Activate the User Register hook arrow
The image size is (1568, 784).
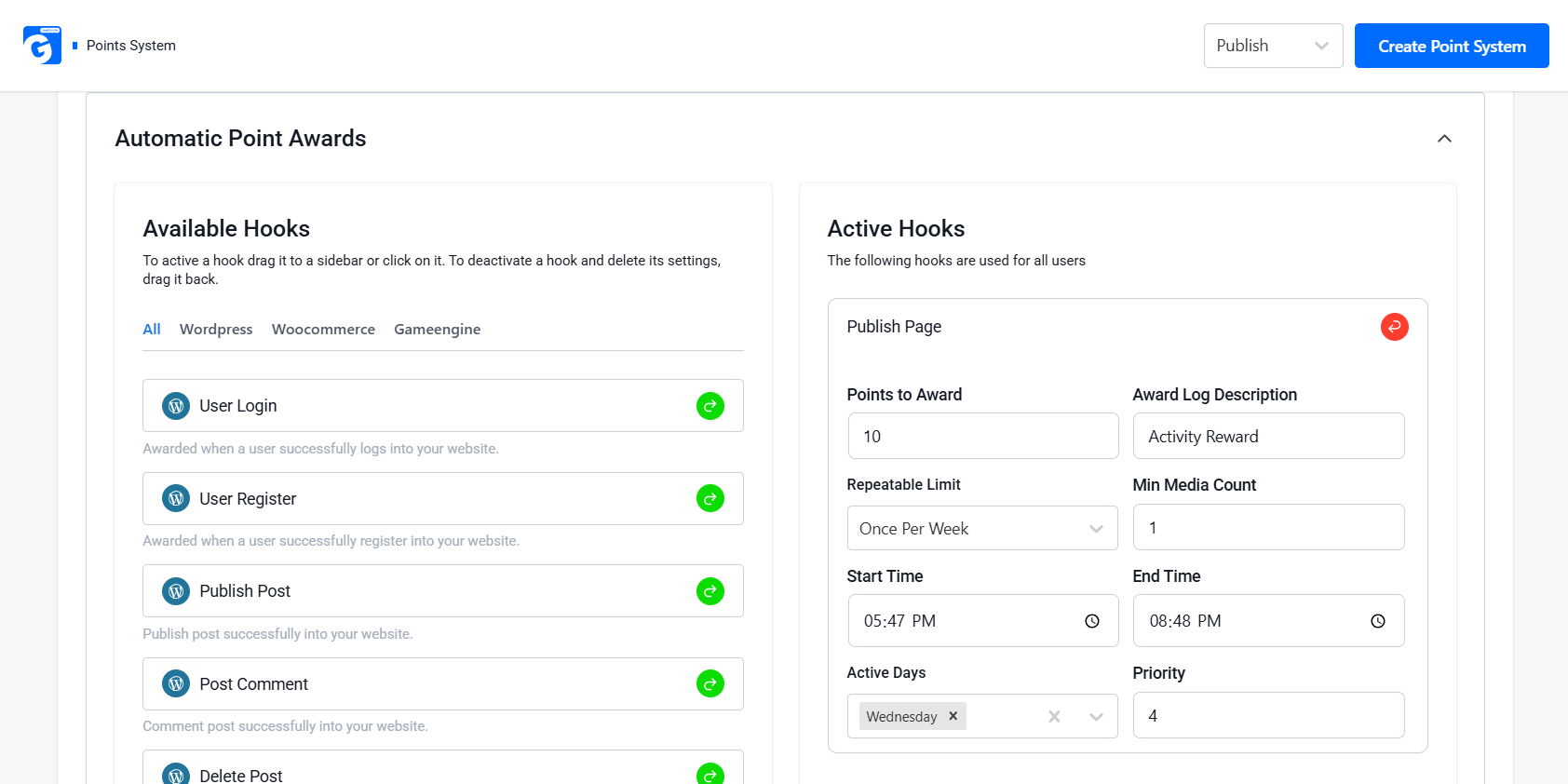pyautogui.click(x=710, y=498)
